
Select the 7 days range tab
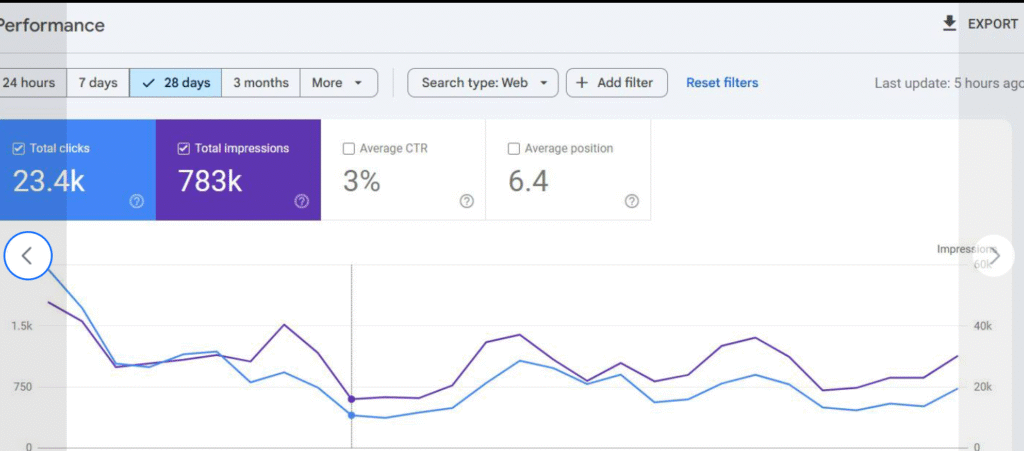point(98,83)
